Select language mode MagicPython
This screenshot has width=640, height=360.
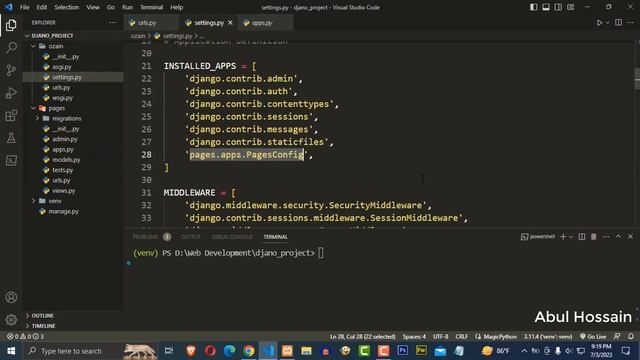496,336
